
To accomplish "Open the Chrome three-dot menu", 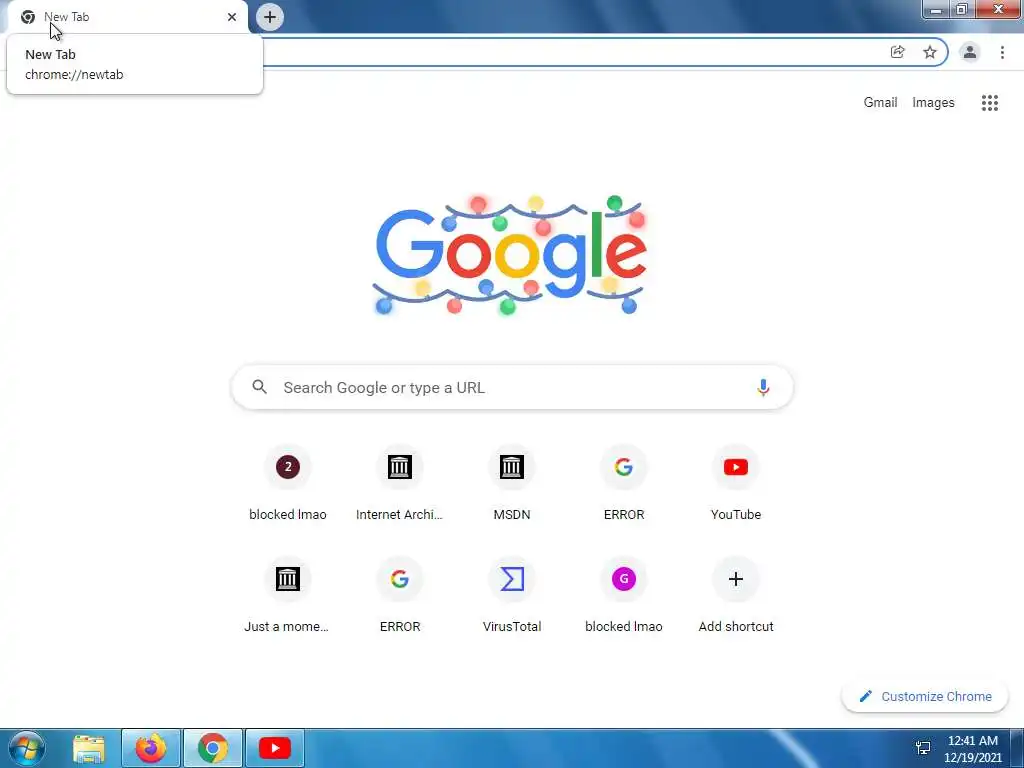I will coord(1002,52).
